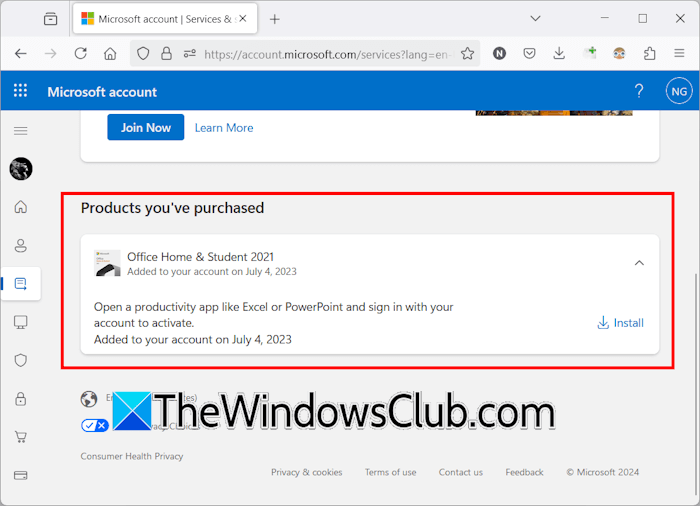Open the Learn More link
Image resolution: width=700 pixels, height=506 pixels.
[224, 128]
